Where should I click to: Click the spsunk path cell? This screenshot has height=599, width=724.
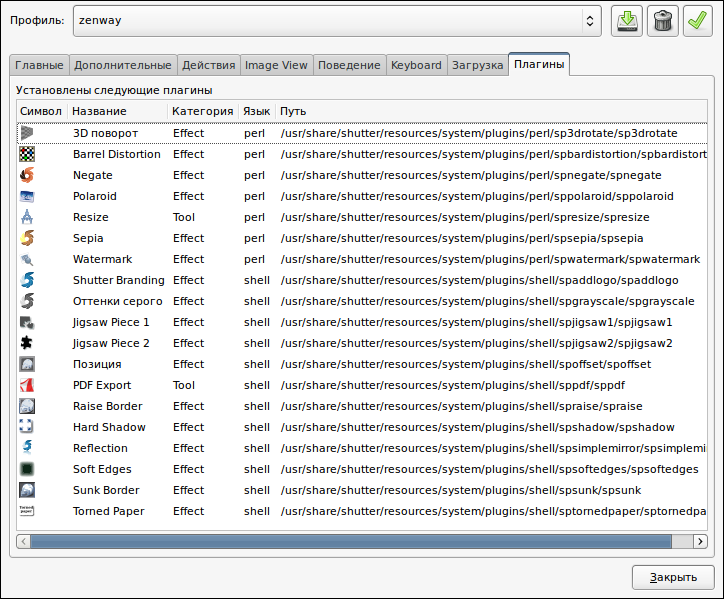click(461, 490)
